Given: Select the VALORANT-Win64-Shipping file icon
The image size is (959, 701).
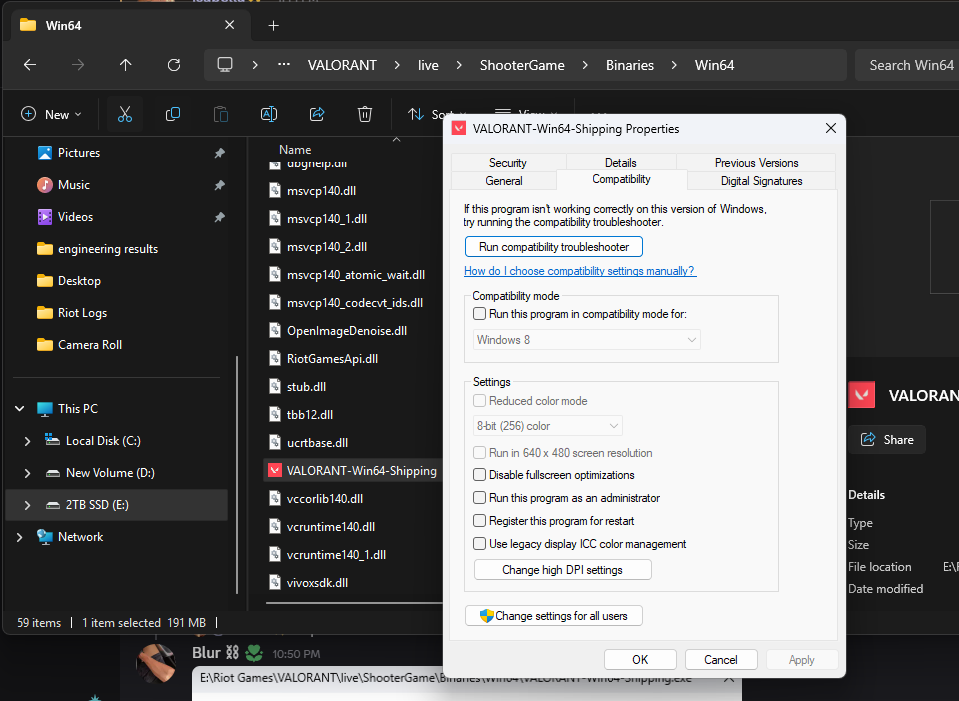Looking at the screenshot, I should (x=275, y=470).
